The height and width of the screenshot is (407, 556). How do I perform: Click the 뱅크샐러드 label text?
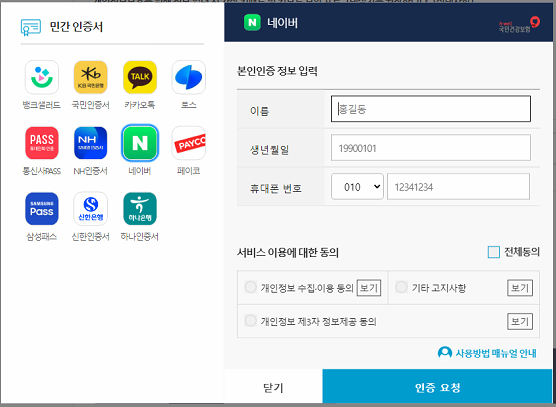(x=42, y=105)
